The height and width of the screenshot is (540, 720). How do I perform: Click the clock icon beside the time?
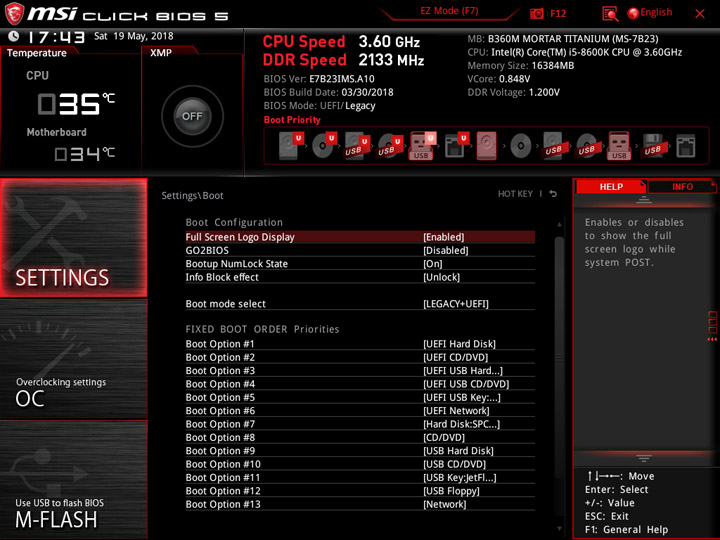click(13, 36)
